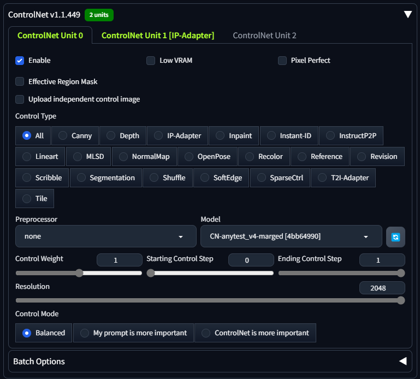The height and width of the screenshot is (379, 420).
Task: Select InstructP2P control type
Action: pyautogui.click(x=351, y=136)
